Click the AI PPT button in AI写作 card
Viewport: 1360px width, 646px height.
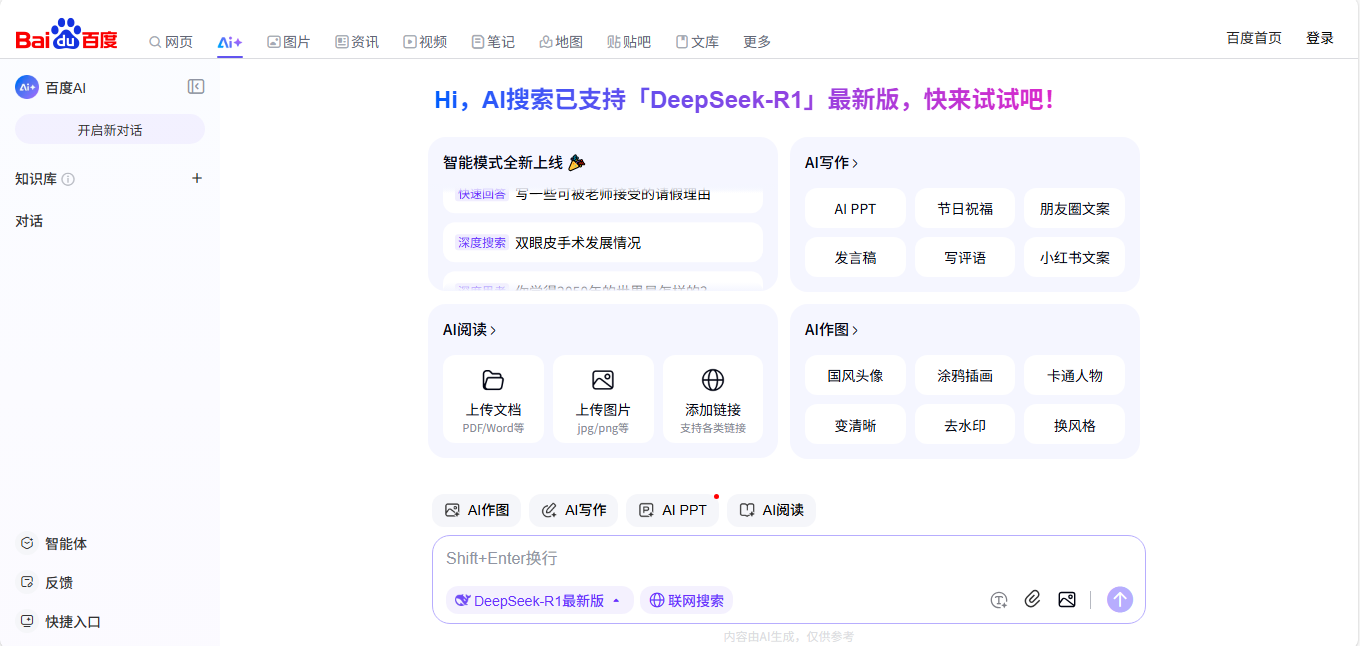(x=855, y=209)
